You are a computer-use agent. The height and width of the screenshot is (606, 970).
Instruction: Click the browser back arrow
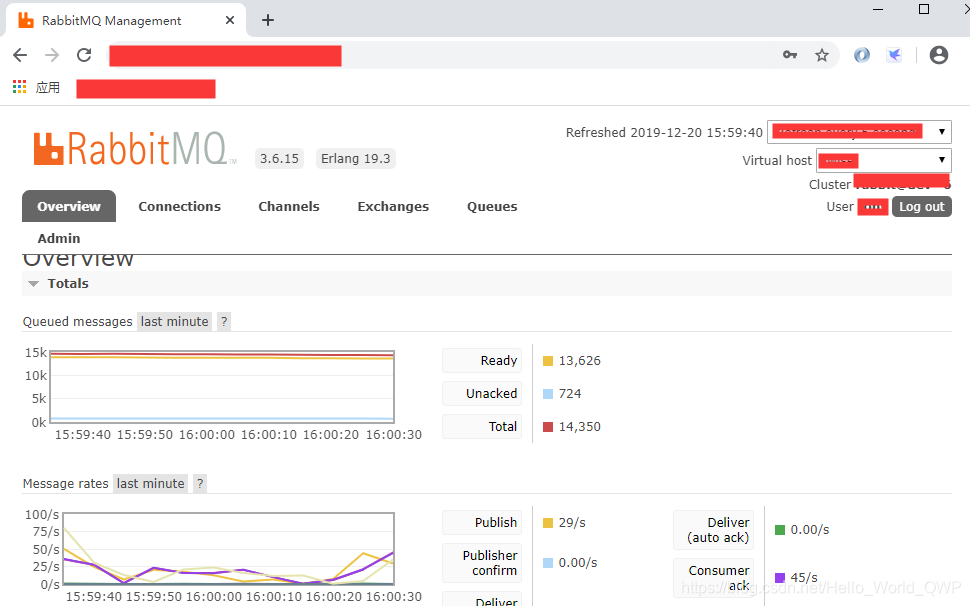click(x=20, y=55)
